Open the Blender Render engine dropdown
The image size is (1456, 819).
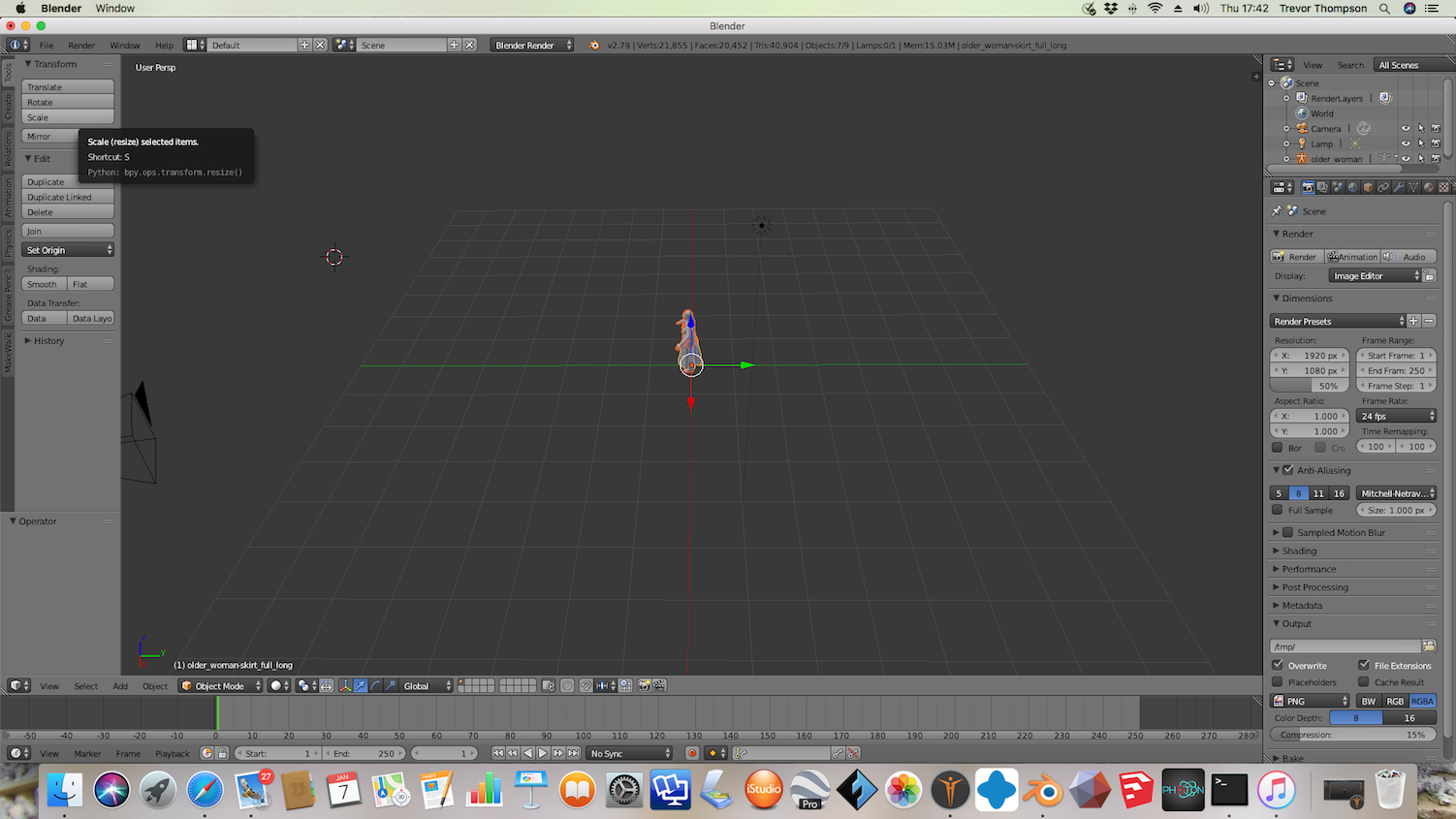(x=532, y=45)
